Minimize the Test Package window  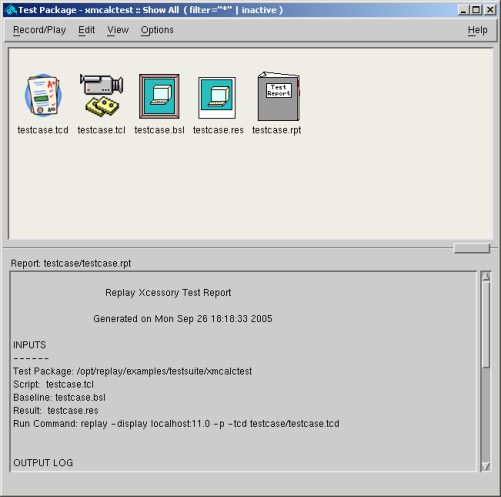click(463, 10)
